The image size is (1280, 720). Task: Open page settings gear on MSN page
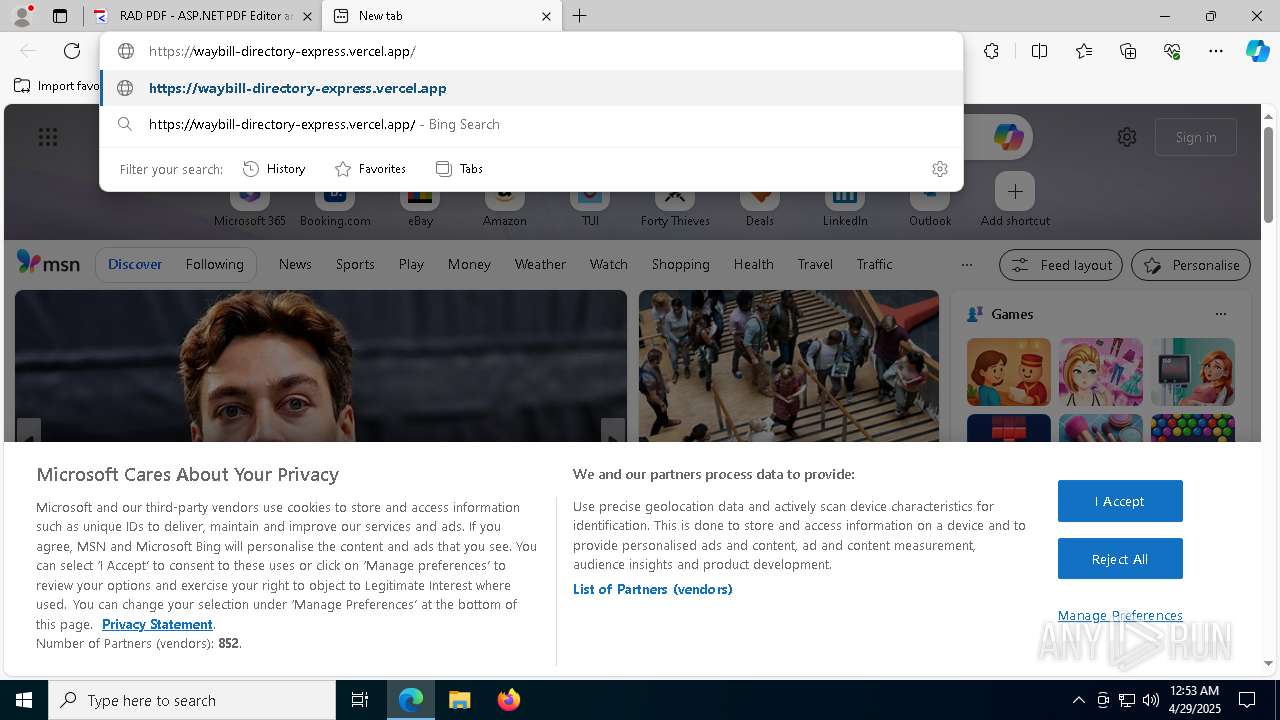tap(1127, 137)
